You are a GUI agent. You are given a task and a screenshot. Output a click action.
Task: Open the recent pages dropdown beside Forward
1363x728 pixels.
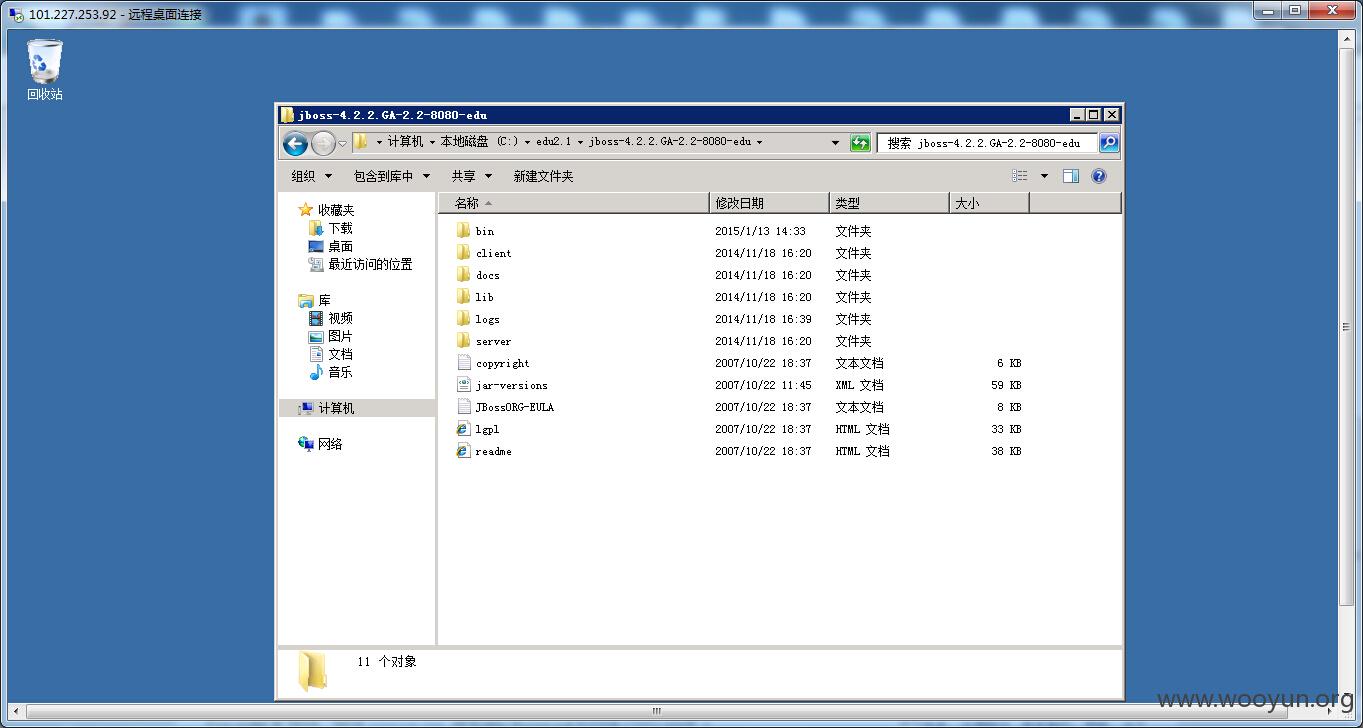[x=342, y=143]
